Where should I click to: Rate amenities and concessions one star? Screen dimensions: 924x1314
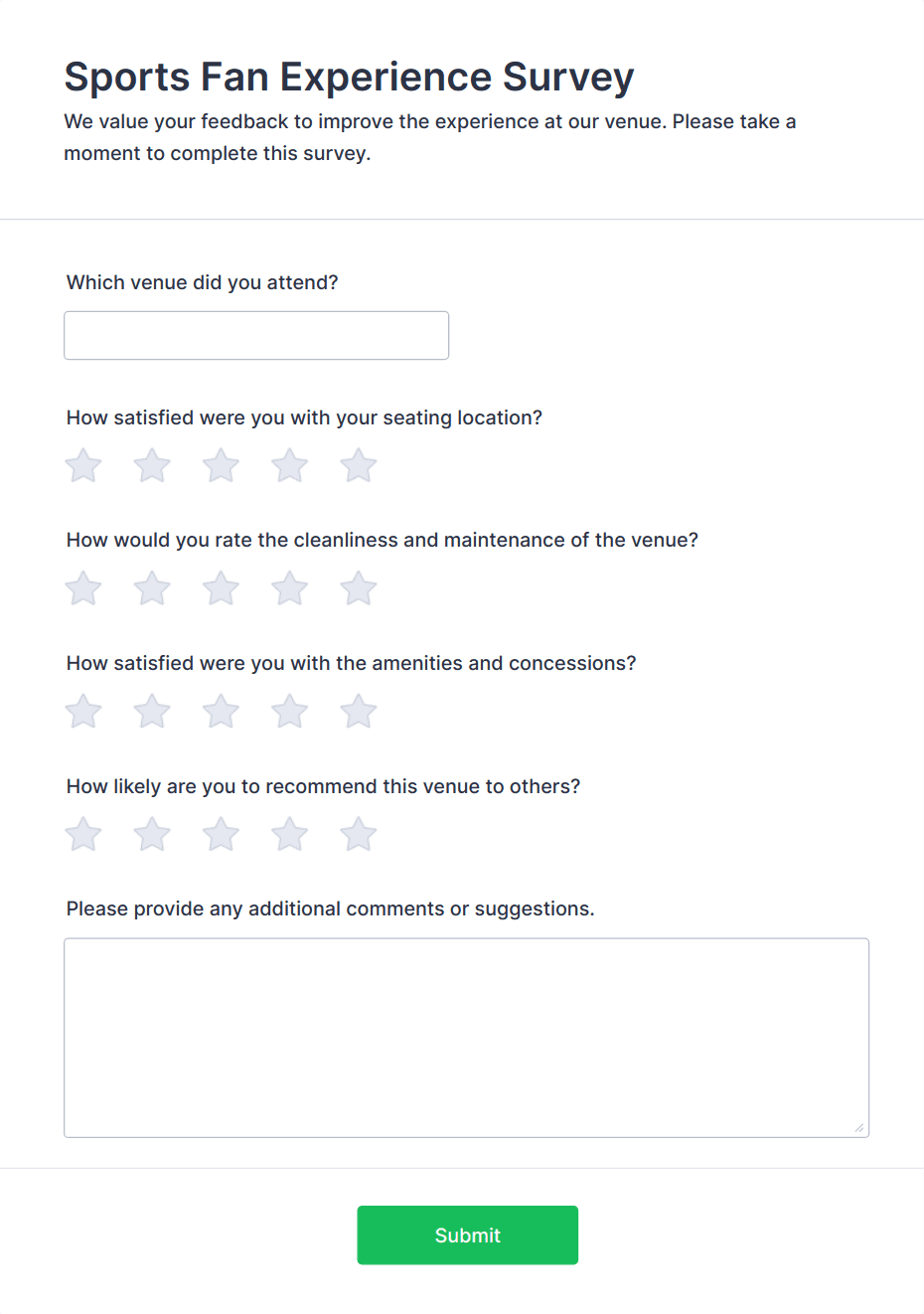tap(83, 712)
